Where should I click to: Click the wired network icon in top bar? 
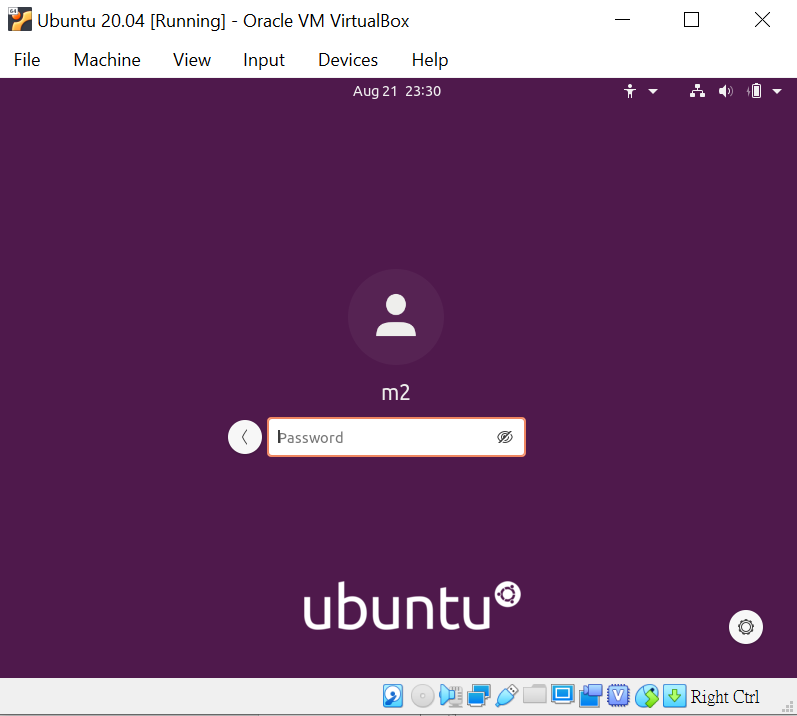click(x=697, y=91)
